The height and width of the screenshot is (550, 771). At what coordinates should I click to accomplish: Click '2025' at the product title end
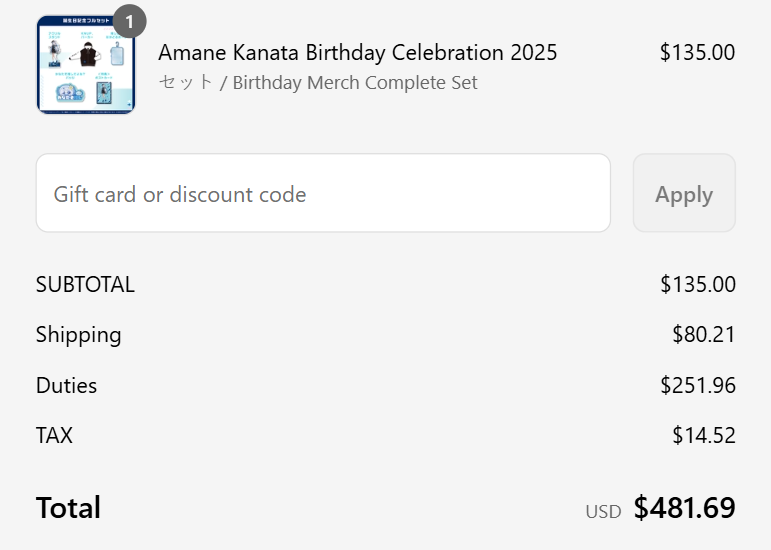tap(533, 52)
